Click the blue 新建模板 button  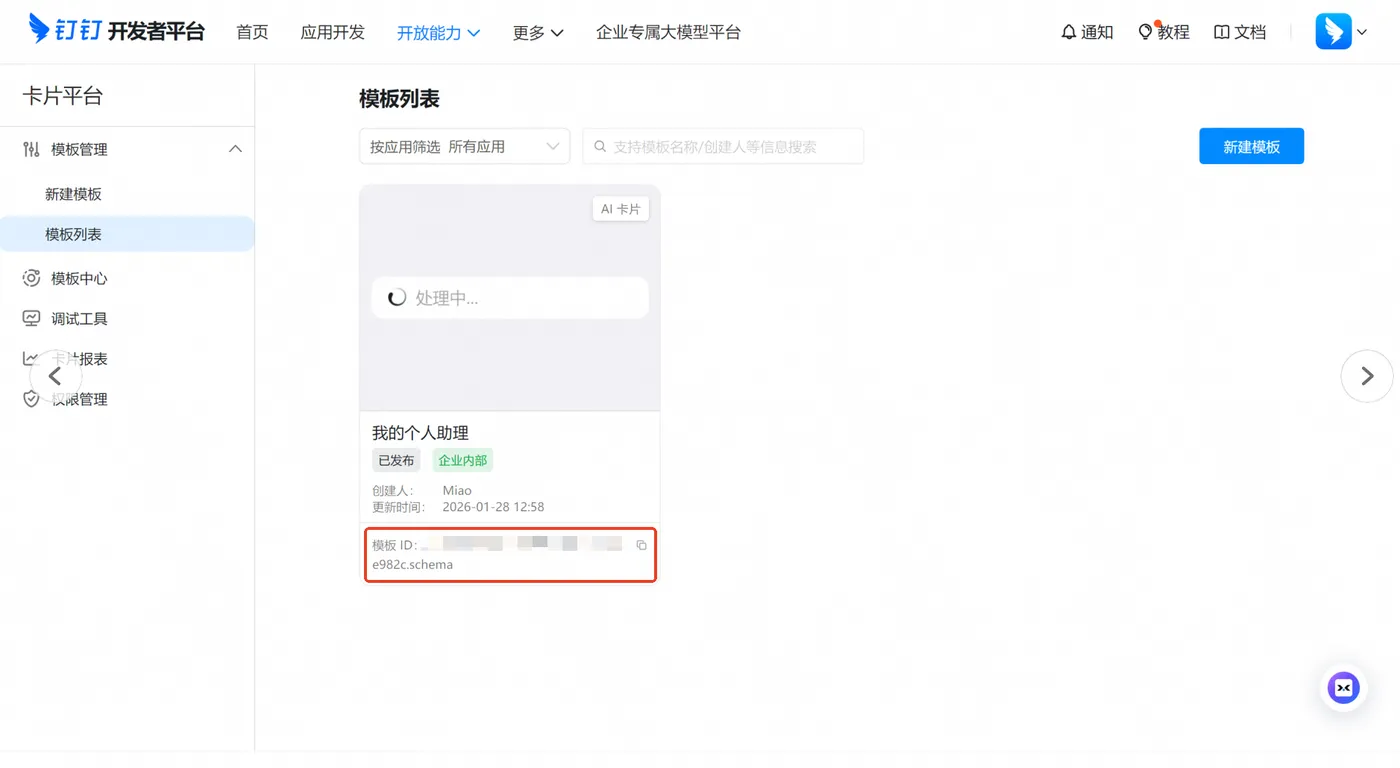click(1251, 146)
